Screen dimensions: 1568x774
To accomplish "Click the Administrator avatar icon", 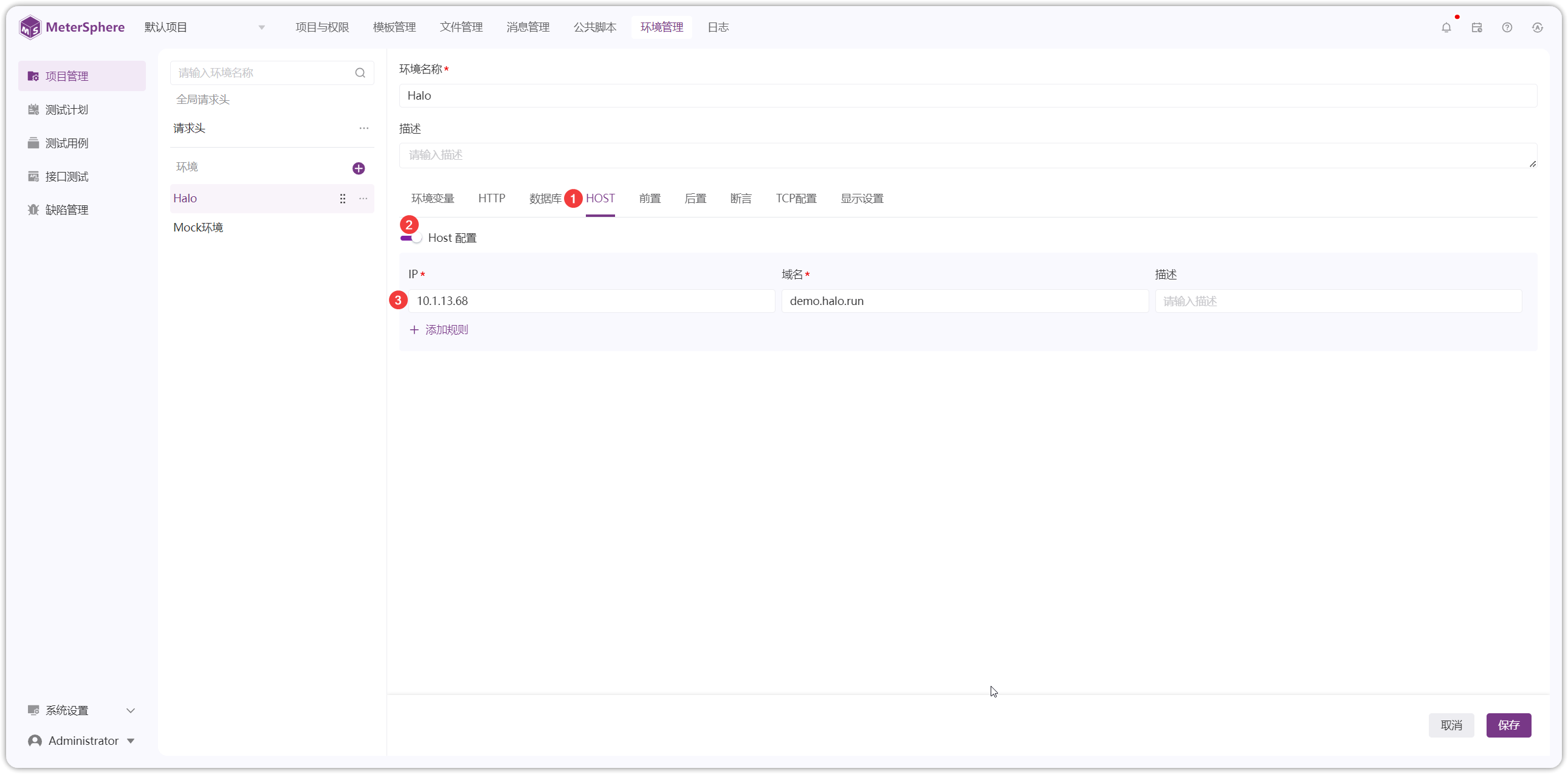I will (x=35, y=741).
